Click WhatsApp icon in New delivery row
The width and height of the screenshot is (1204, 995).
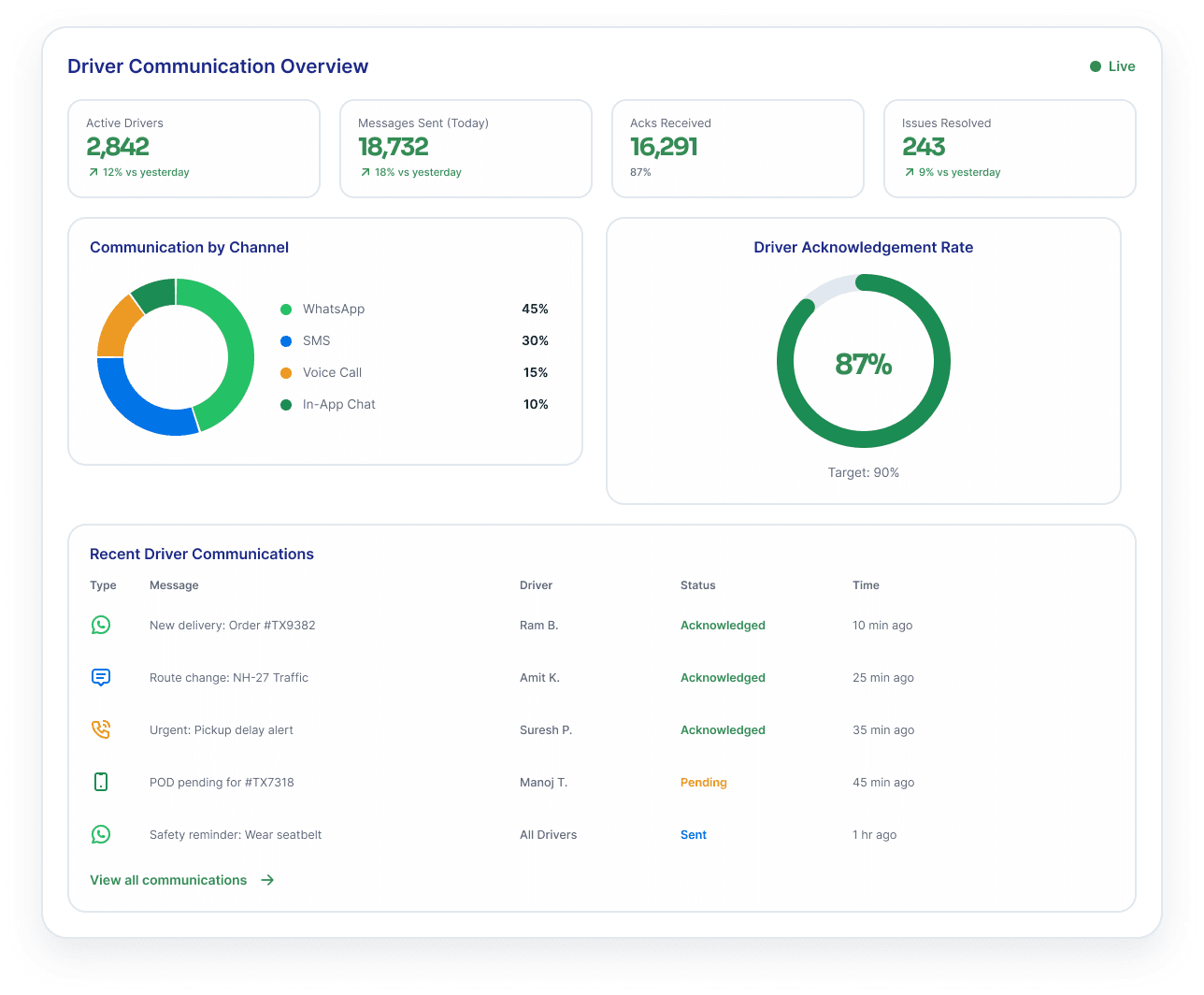click(x=101, y=625)
